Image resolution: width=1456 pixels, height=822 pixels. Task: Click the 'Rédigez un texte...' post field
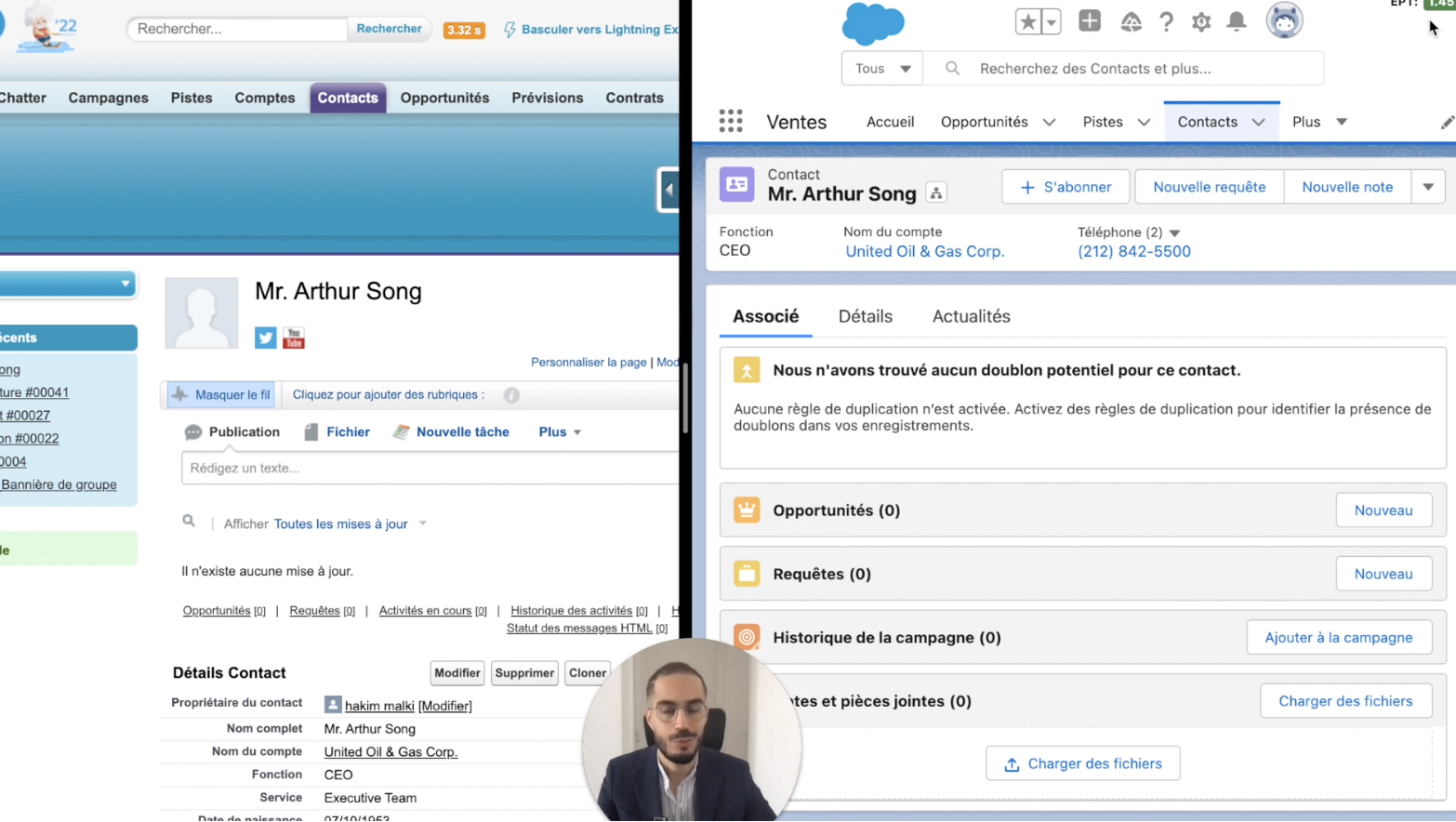pyautogui.click(x=430, y=468)
